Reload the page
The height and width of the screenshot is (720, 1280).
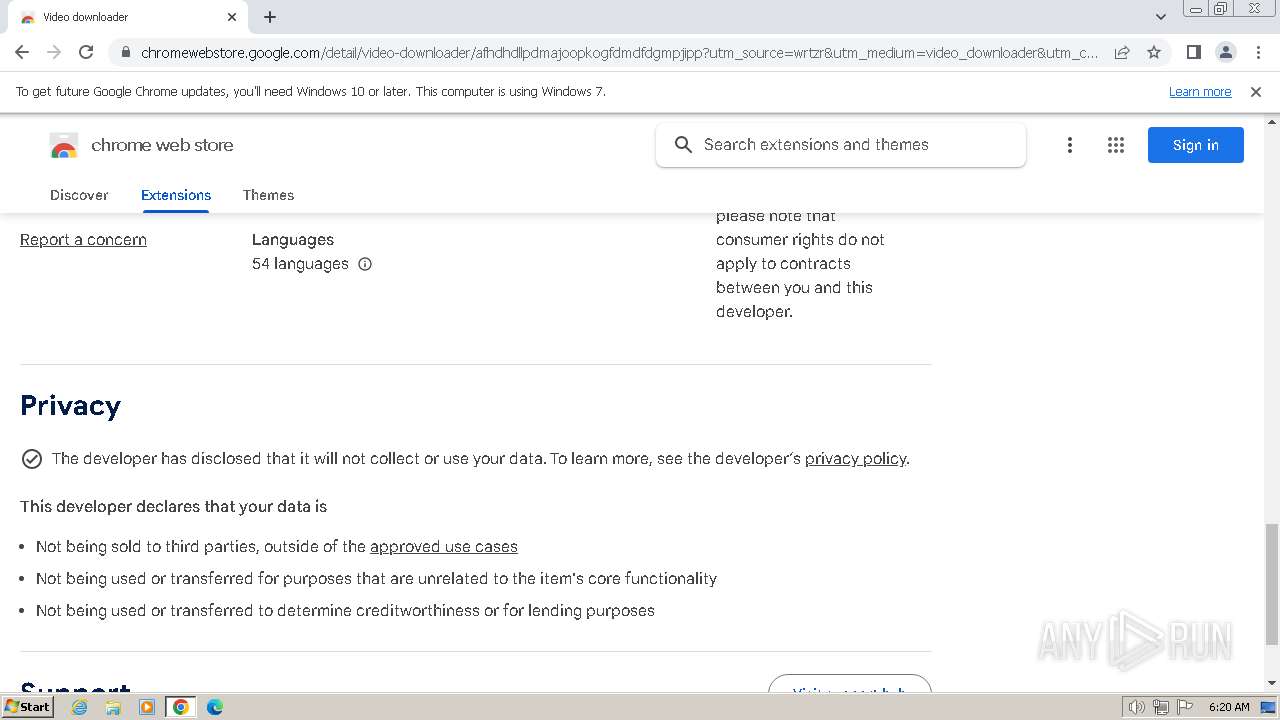click(86, 52)
